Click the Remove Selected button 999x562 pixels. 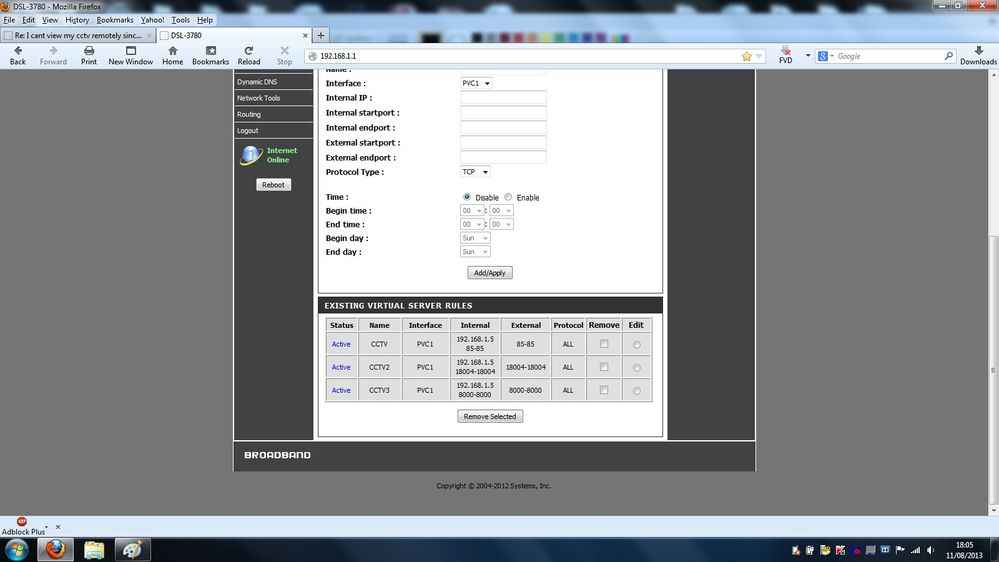(x=490, y=417)
